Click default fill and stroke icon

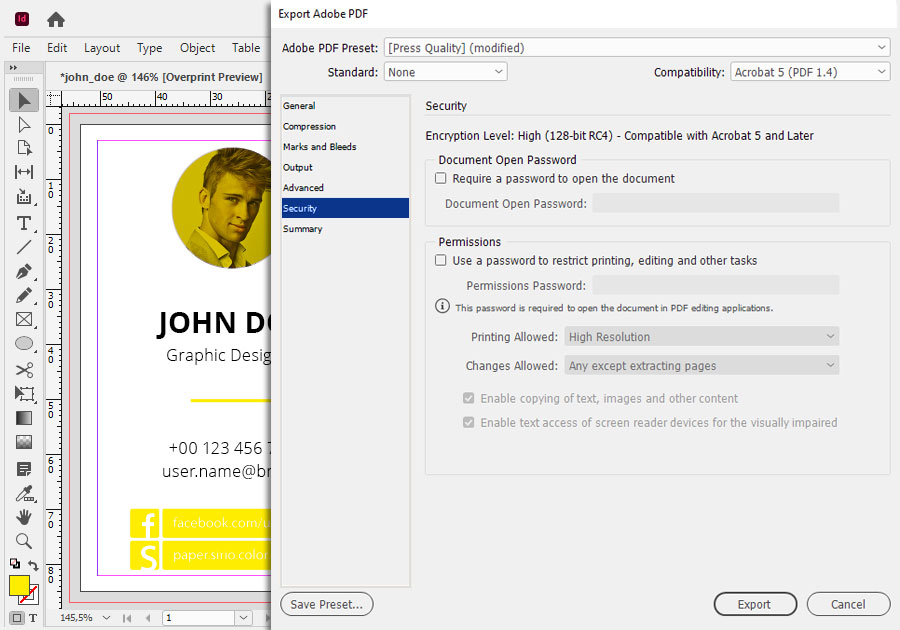tap(15, 563)
